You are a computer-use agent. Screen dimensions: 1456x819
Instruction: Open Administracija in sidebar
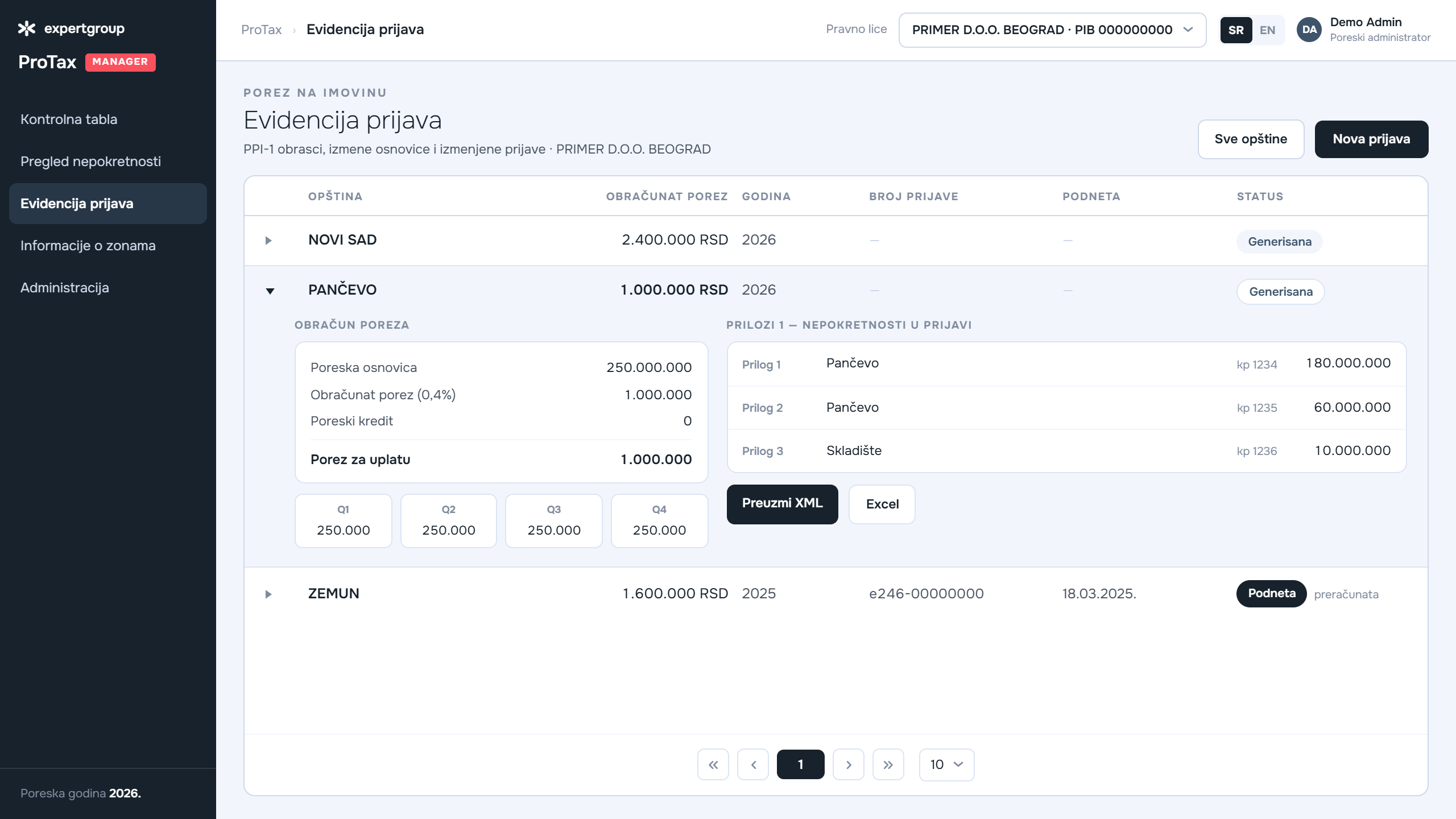(108, 288)
